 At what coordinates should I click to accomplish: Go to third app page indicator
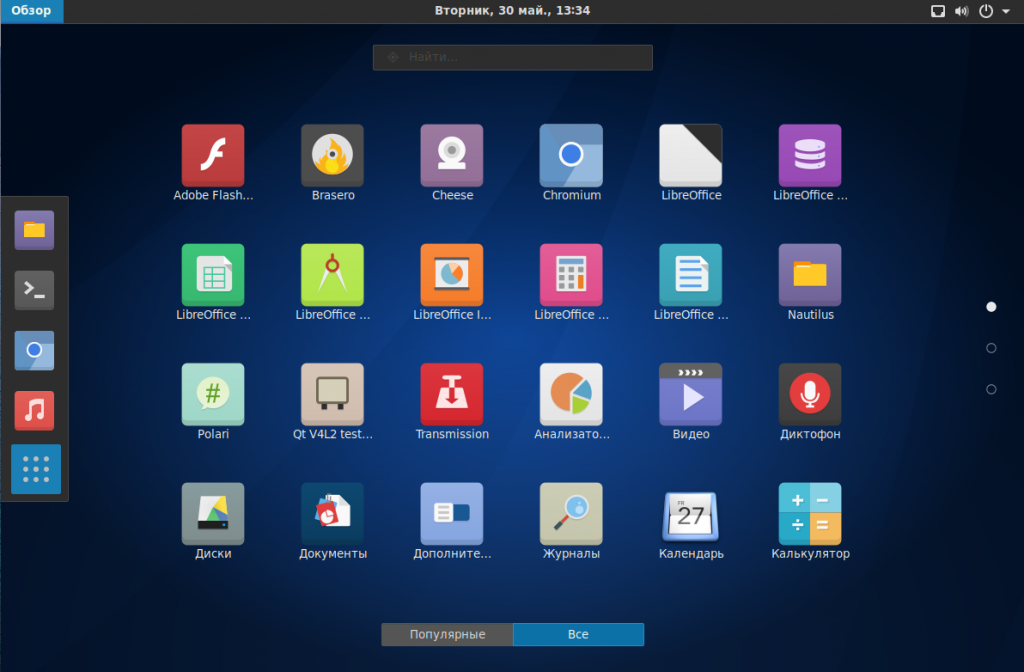click(991, 389)
